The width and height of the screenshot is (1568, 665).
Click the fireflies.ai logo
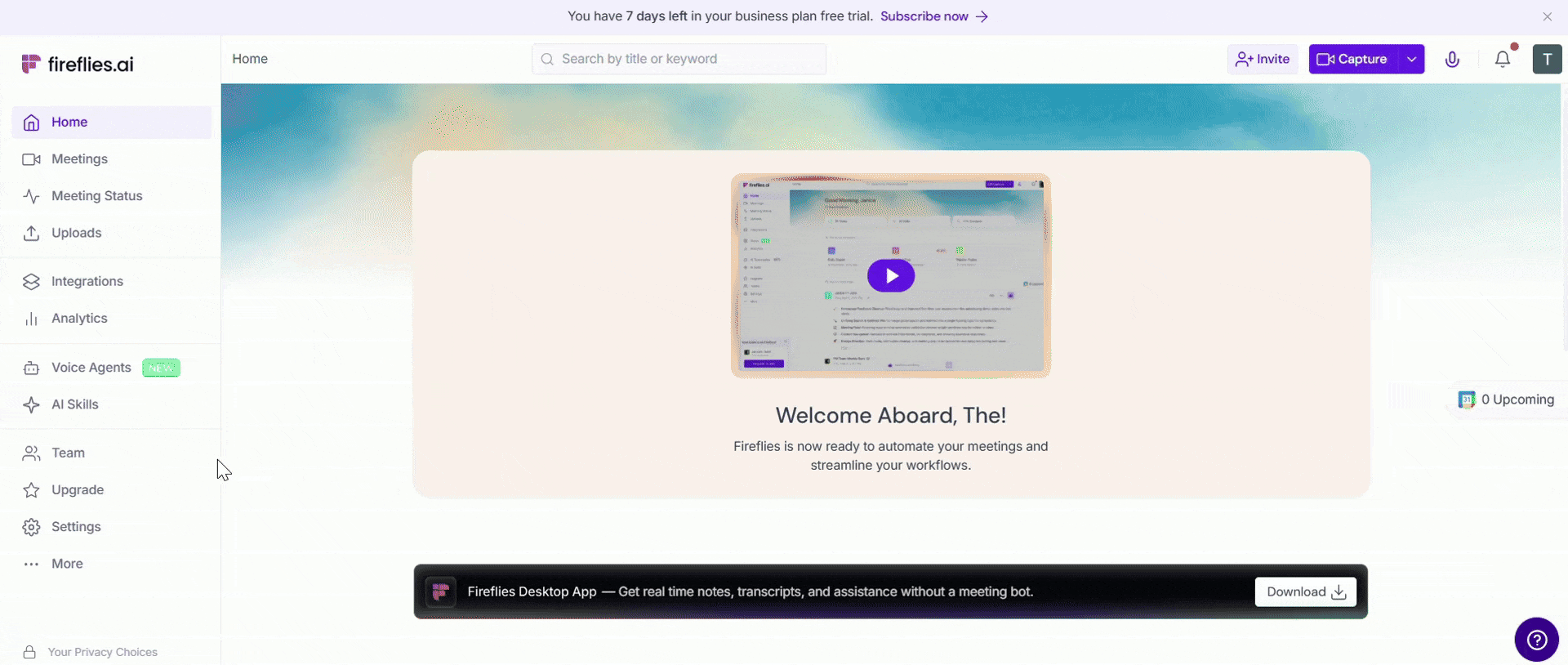78,64
